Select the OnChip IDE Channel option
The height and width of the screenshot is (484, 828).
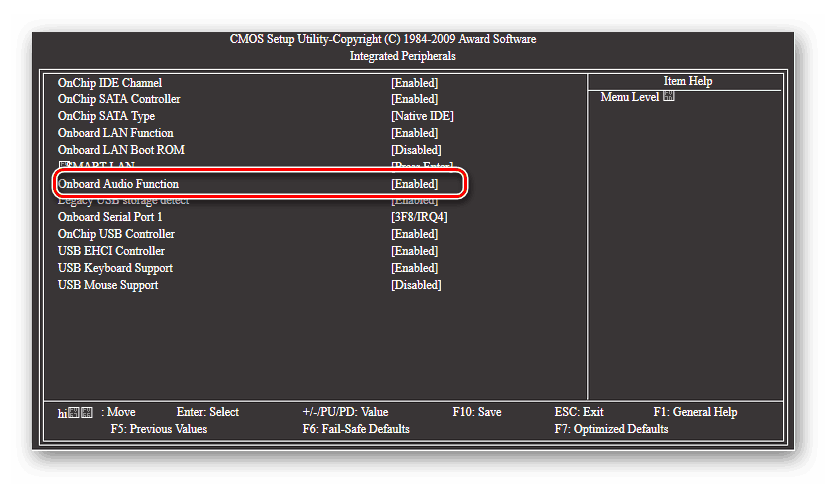pos(110,82)
